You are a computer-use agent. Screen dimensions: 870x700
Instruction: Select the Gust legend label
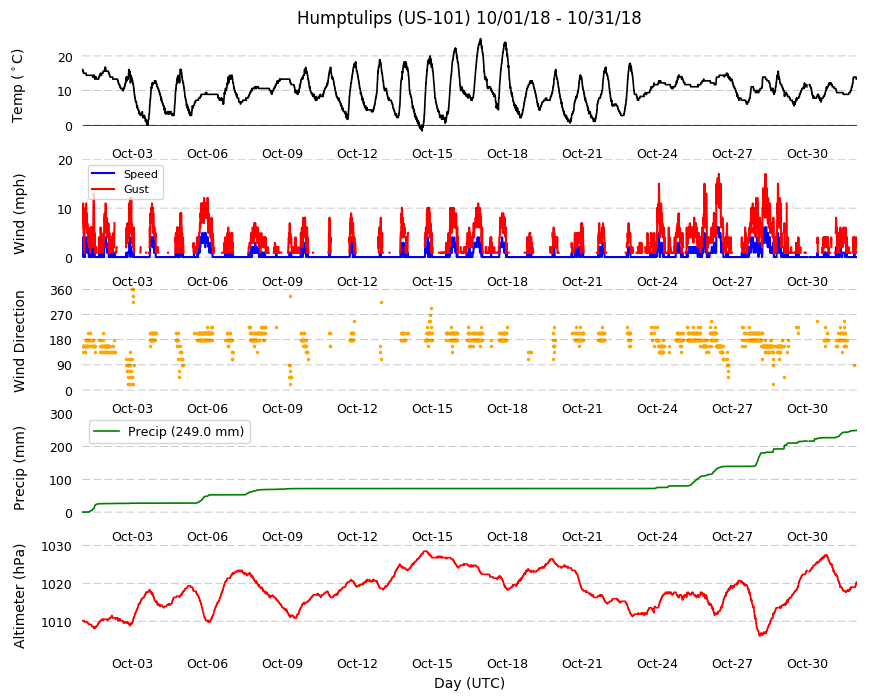pyautogui.click(x=136, y=189)
